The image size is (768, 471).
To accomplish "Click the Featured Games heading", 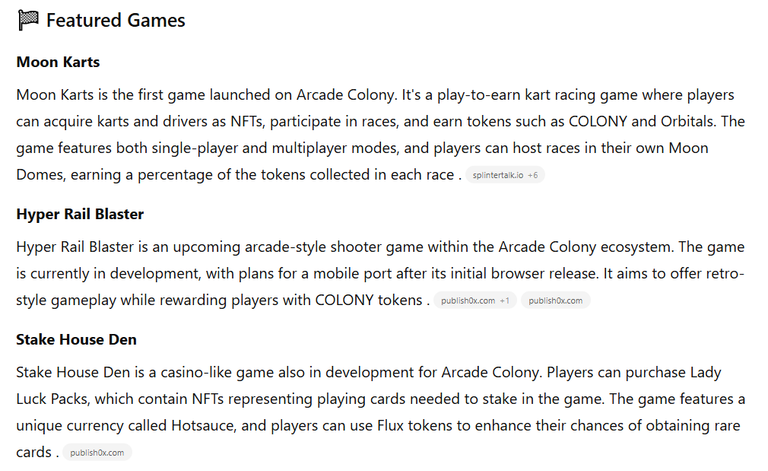I will click(116, 21).
